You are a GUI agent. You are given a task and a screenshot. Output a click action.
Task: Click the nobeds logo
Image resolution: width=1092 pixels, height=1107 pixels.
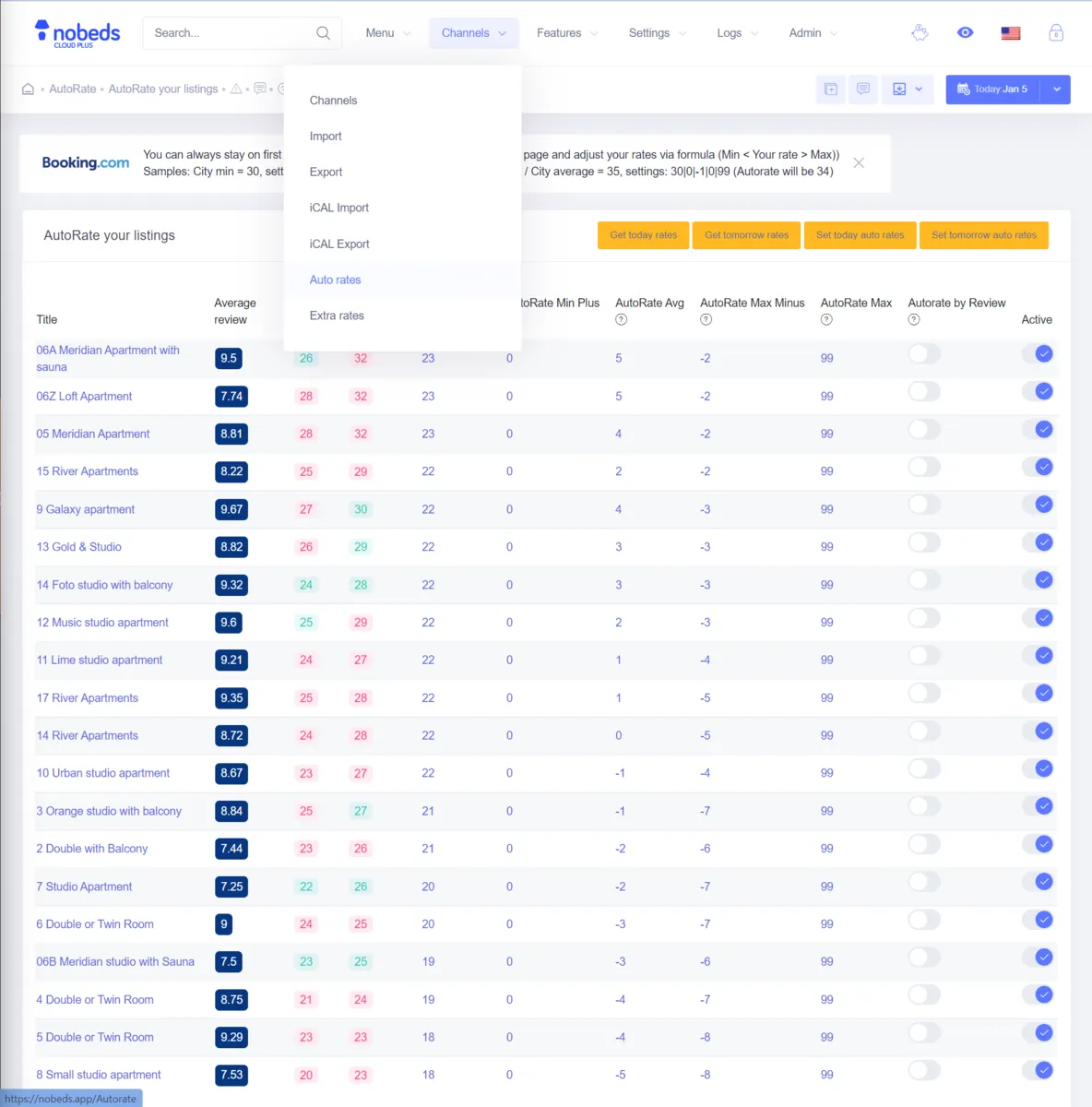77,33
